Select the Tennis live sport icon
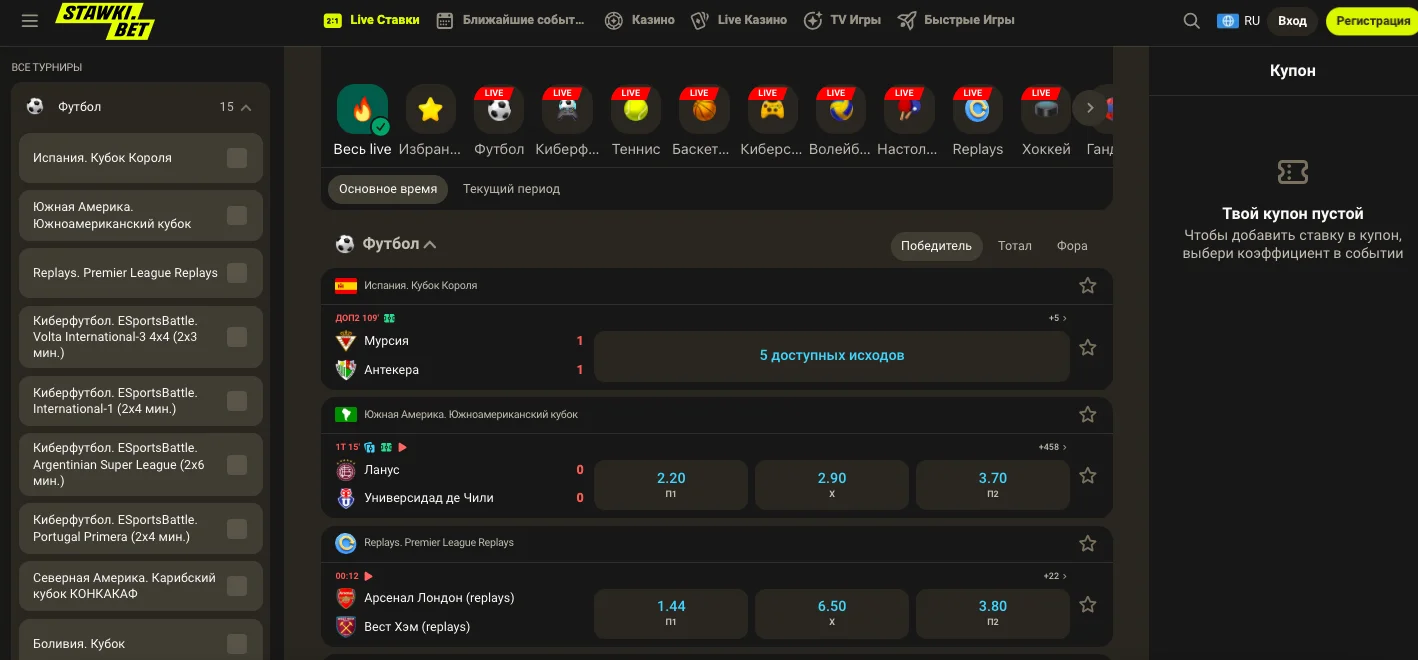 [636, 110]
